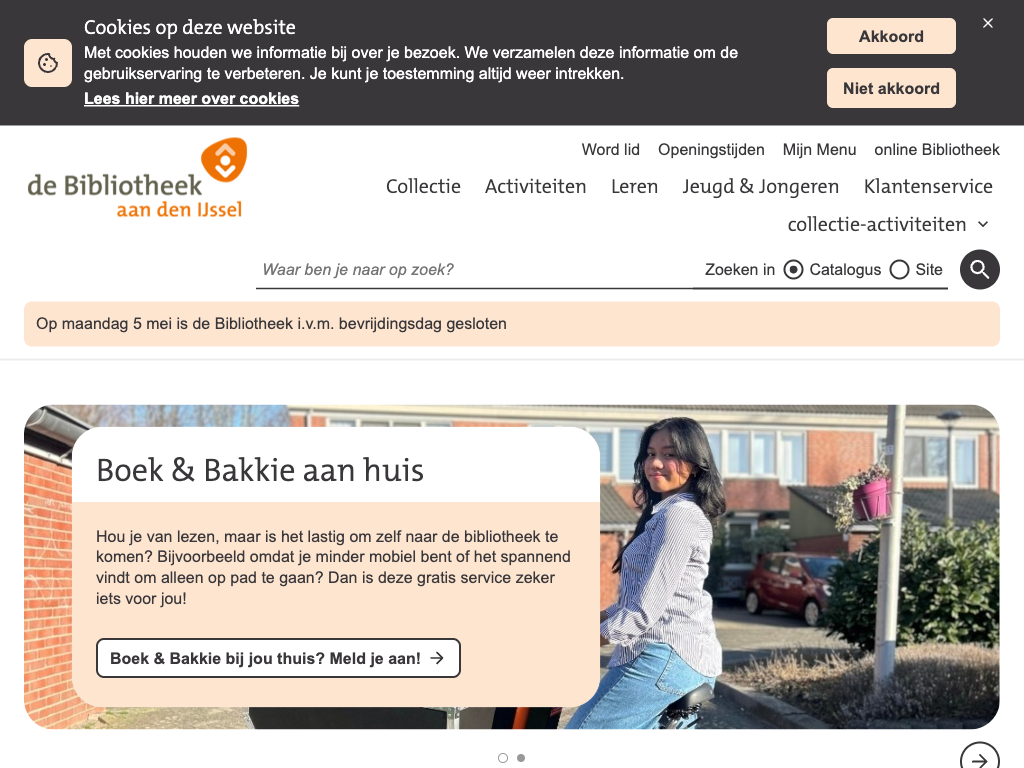Viewport: 1024px width, 768px height.
Task: Open the de Bibliotheek aan den IJssel logo
Action: tap(137, 178)
